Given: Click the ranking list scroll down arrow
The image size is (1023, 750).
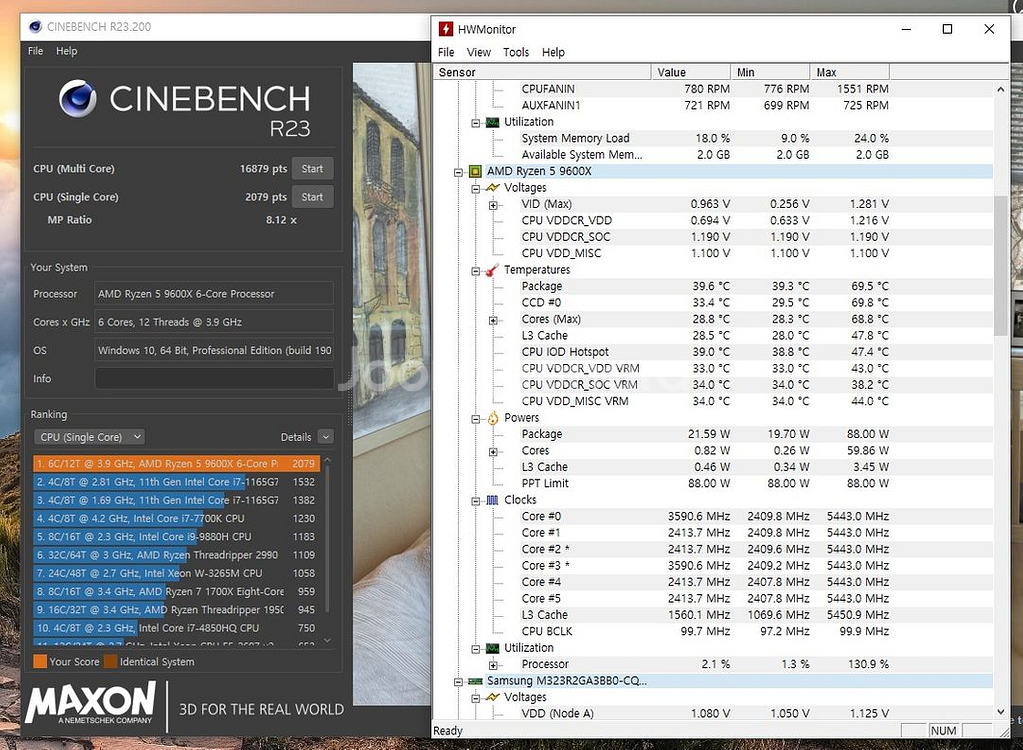Looking at the screenshot, I should click(328, 640).
